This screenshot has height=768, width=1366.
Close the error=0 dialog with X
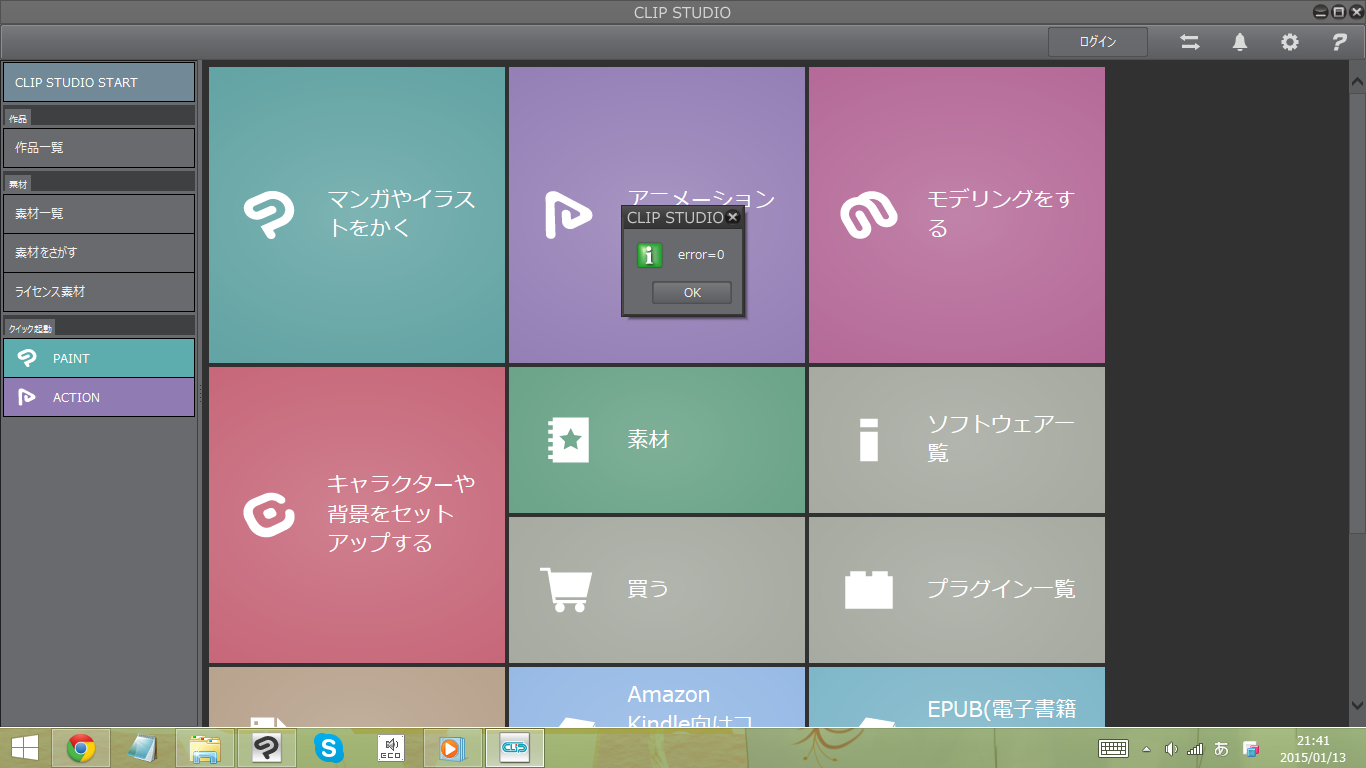732,217
